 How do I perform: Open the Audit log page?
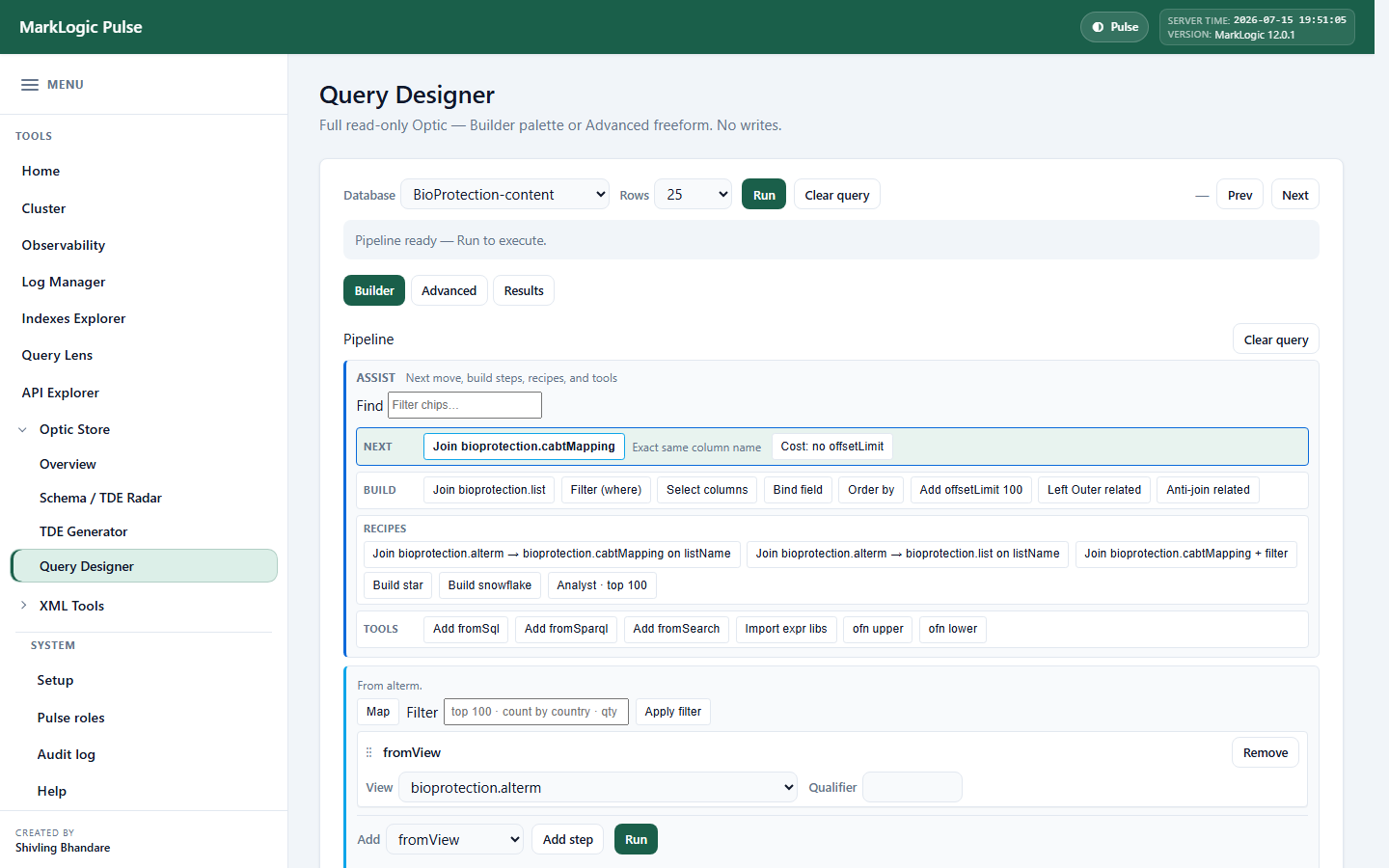66,754
